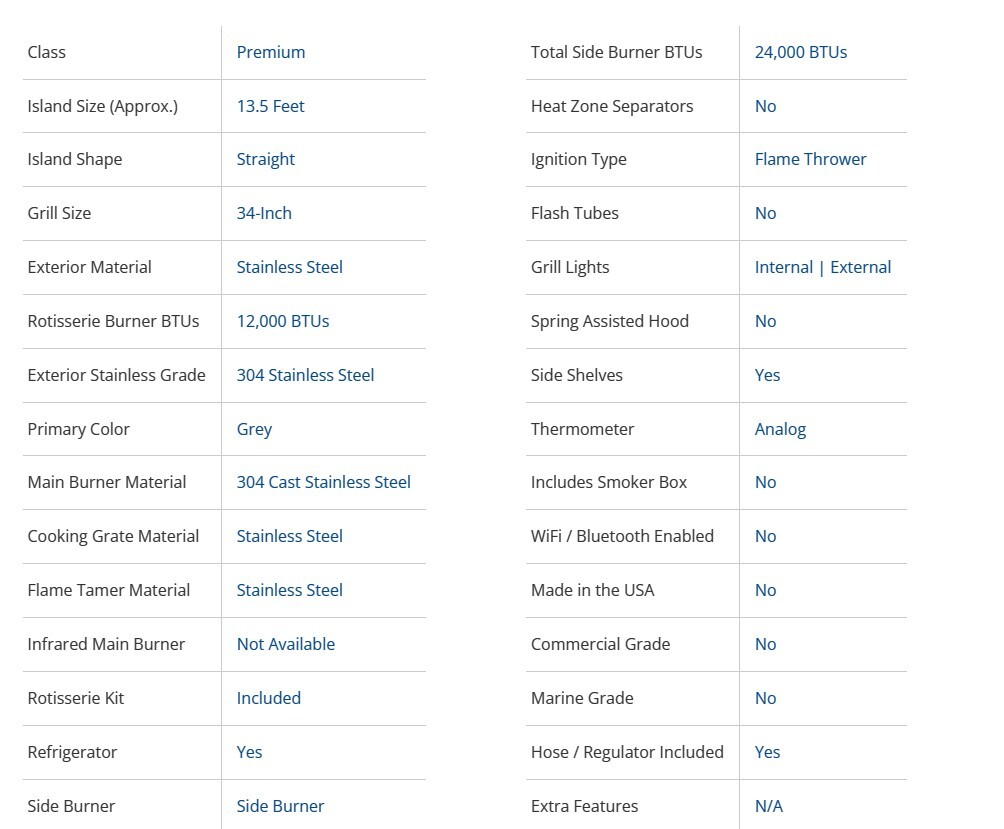Click the Analog thermometer link
Screen dimensions: 1004x829
coord(780,429)
